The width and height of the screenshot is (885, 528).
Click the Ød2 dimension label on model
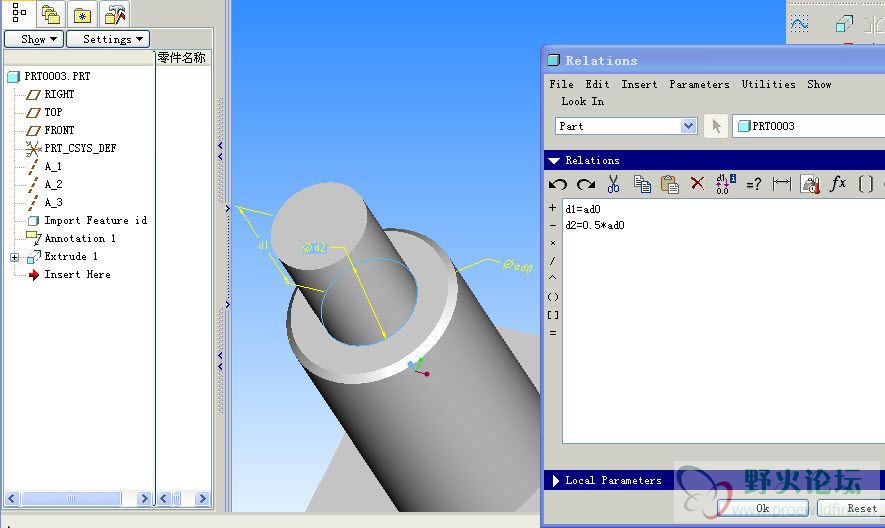click(x=314, y=247)
